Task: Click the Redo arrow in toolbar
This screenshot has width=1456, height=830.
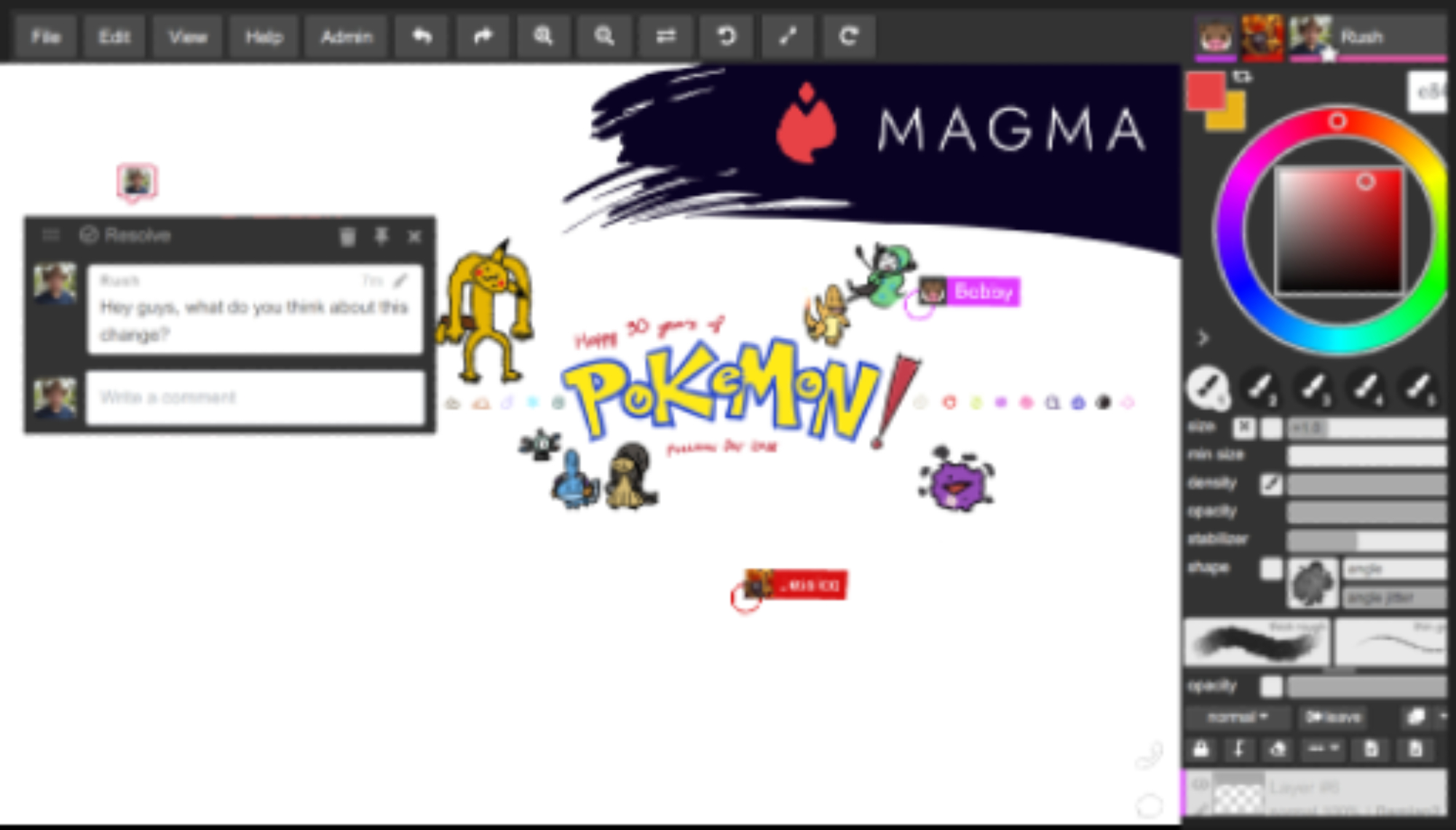Action: coord(483,36)
